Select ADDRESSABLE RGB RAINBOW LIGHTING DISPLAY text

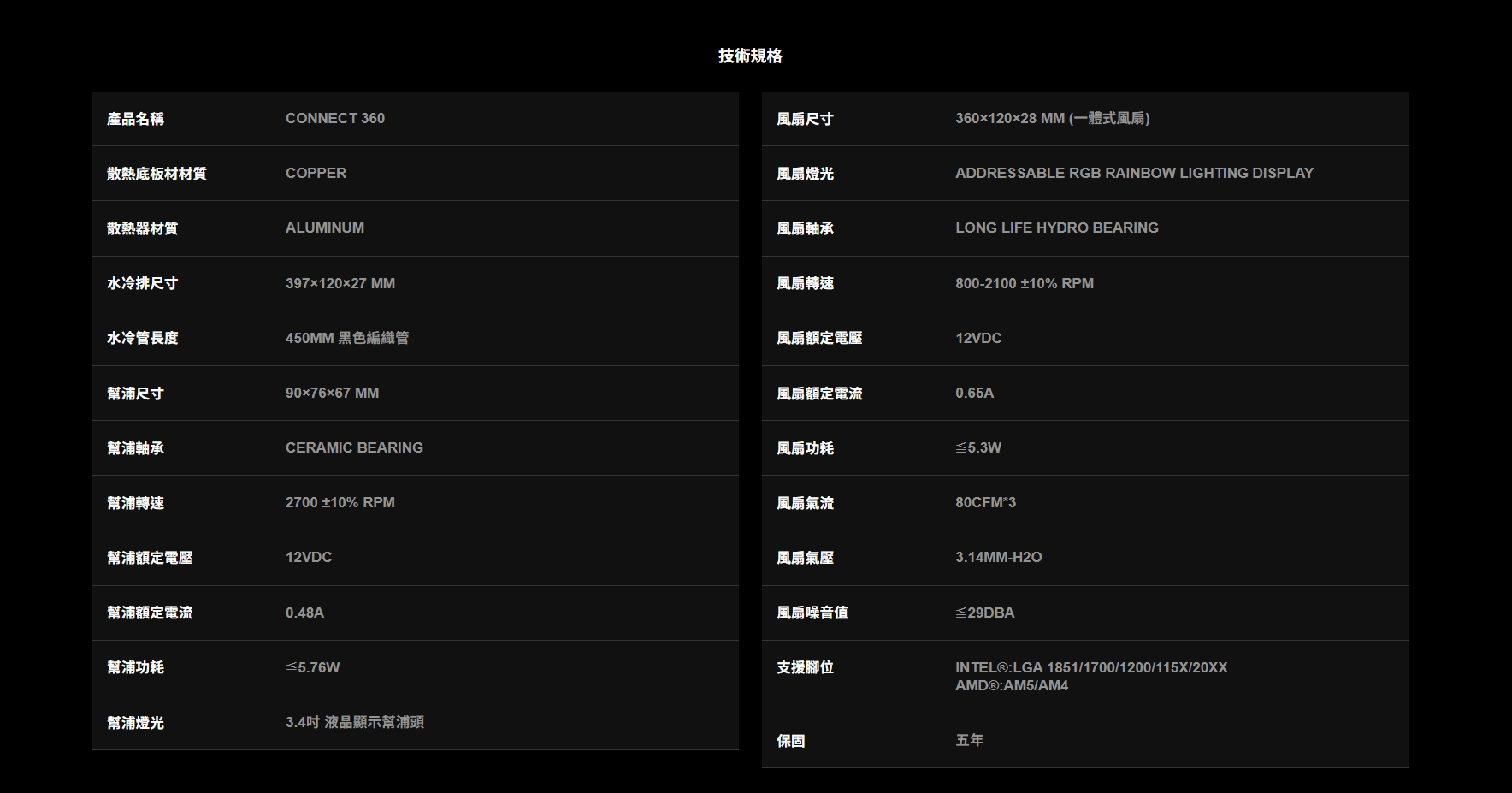[1134, 173]
